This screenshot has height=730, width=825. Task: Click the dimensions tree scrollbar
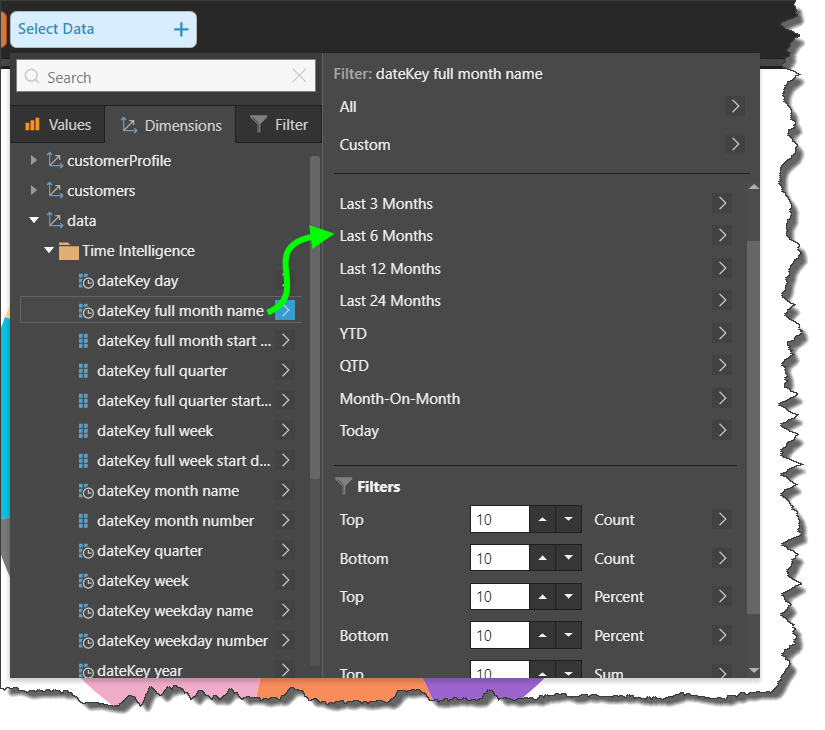pyautogui.click(x=315, y=317)
